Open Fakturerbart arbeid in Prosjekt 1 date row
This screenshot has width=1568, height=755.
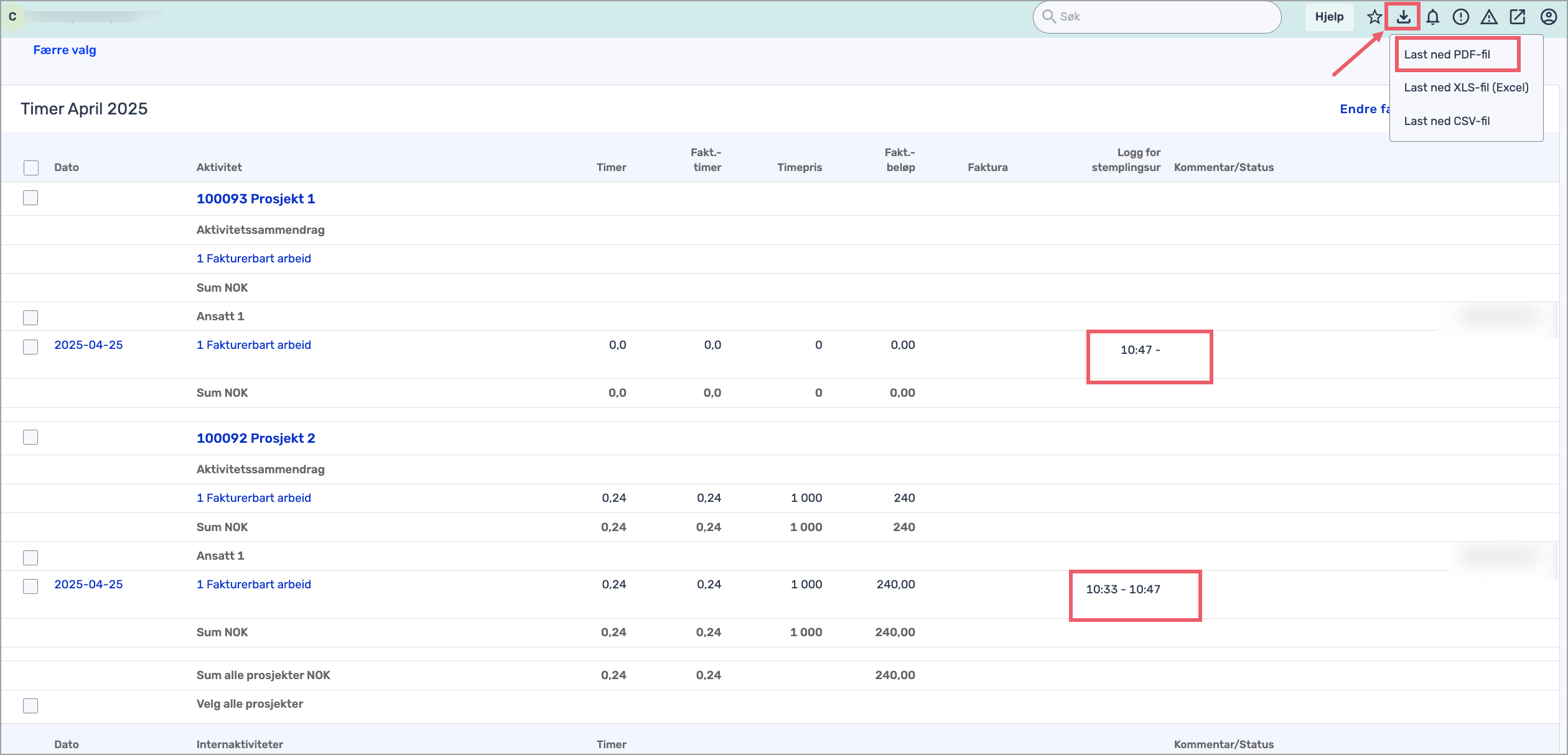pos(254,345)
